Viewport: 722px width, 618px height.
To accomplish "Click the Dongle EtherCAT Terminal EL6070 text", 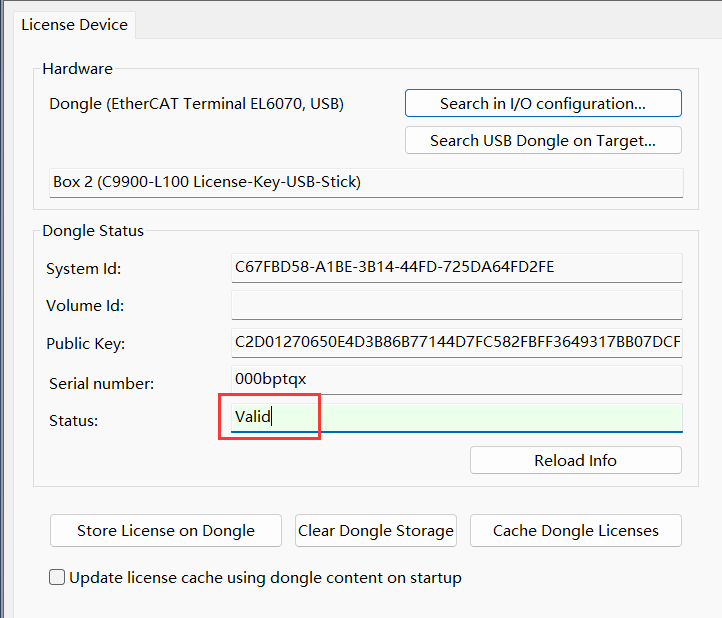I will pyautogui.click(x=197, y=104).
